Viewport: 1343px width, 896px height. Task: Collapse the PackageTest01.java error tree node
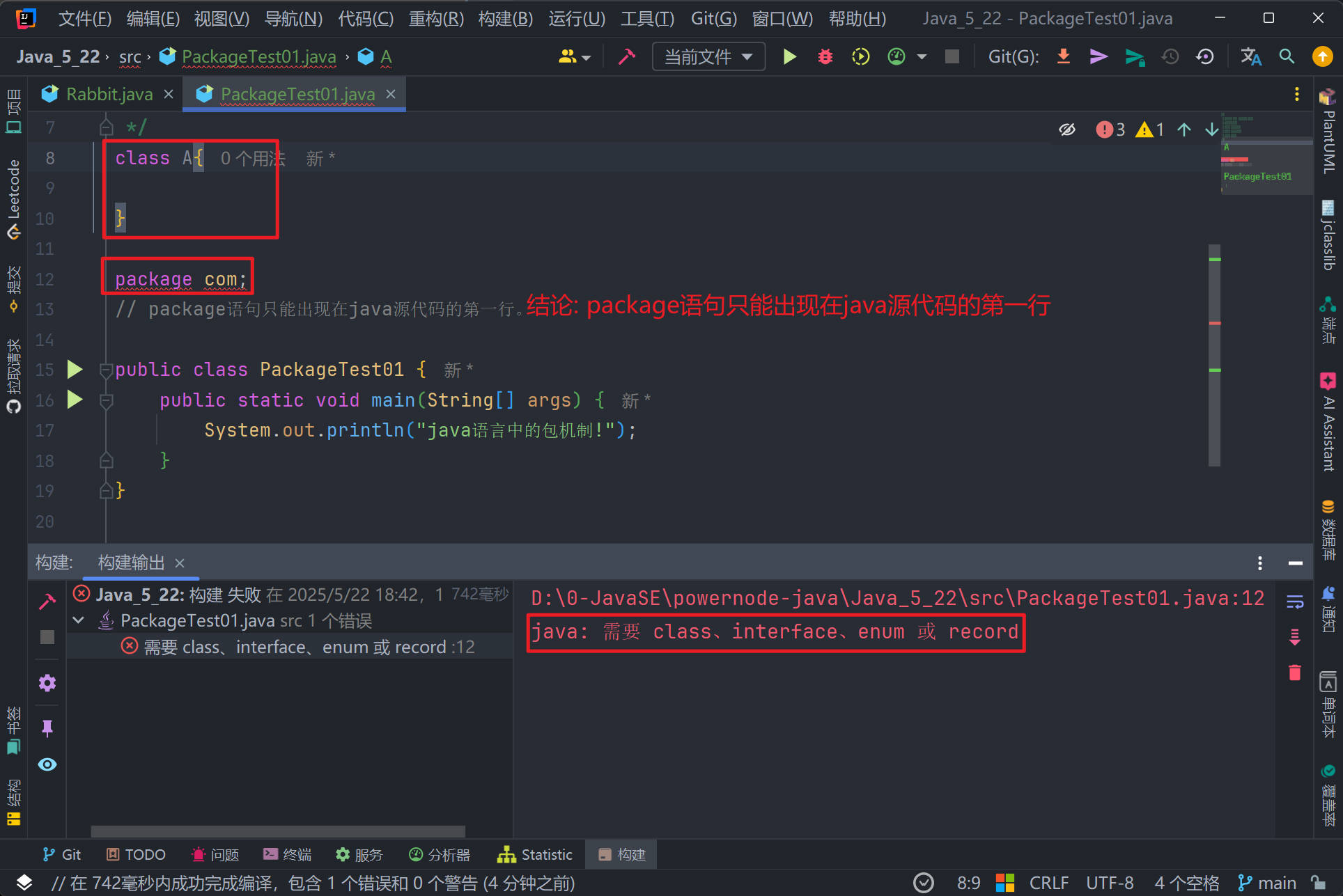[79, 620]
